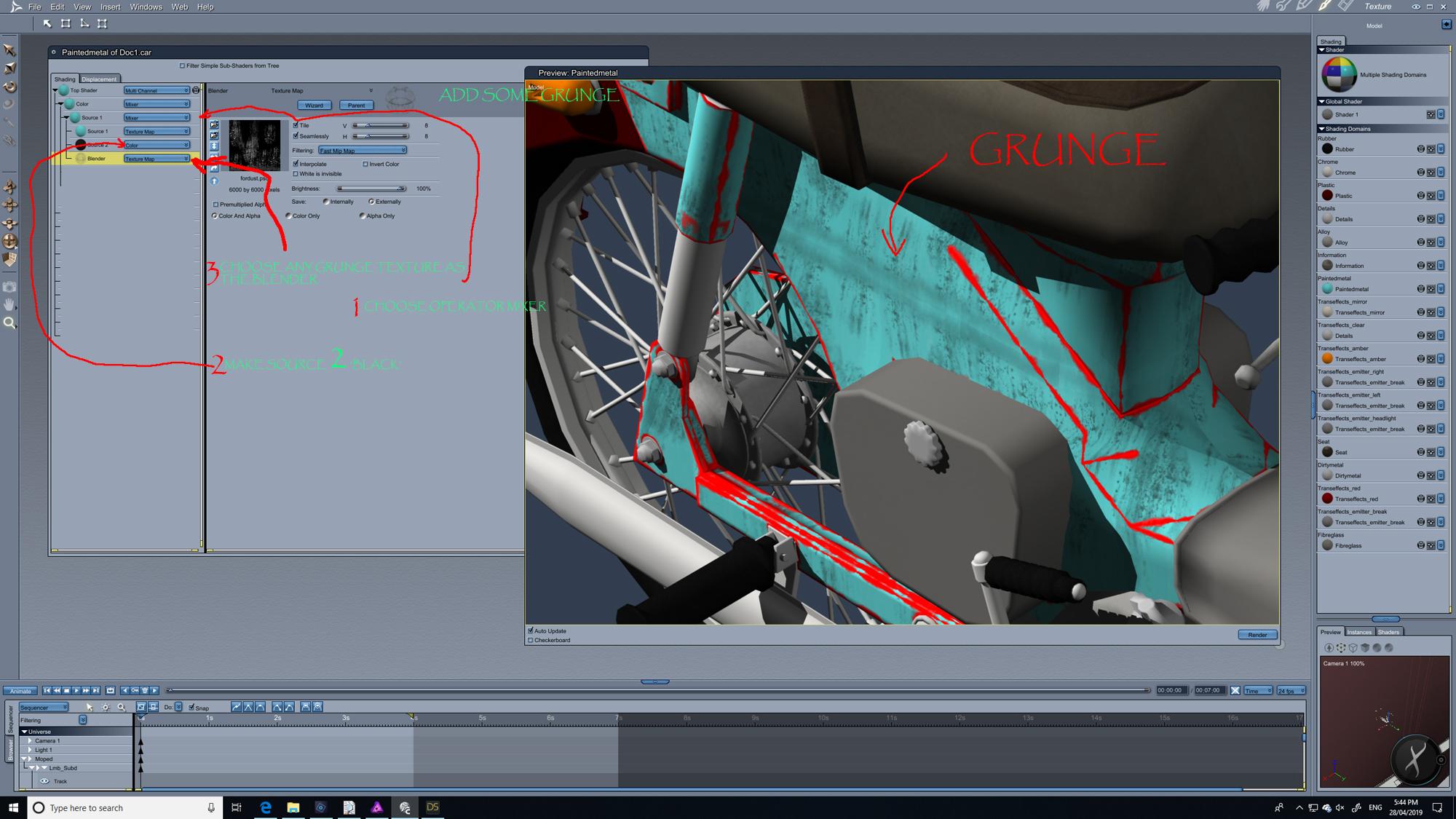
Task: Expand the Camera 1 tree item
Action: point(30,740)
